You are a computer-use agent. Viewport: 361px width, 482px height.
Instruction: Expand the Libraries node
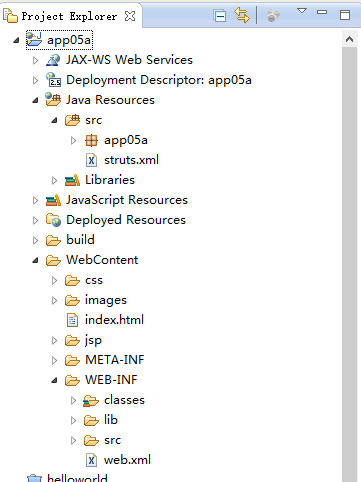click(x=54, y=180)
